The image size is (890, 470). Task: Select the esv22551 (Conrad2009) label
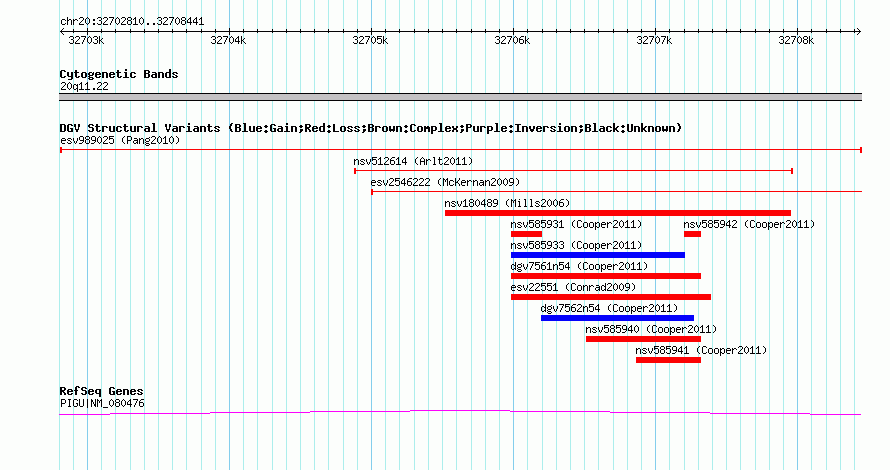573,287
